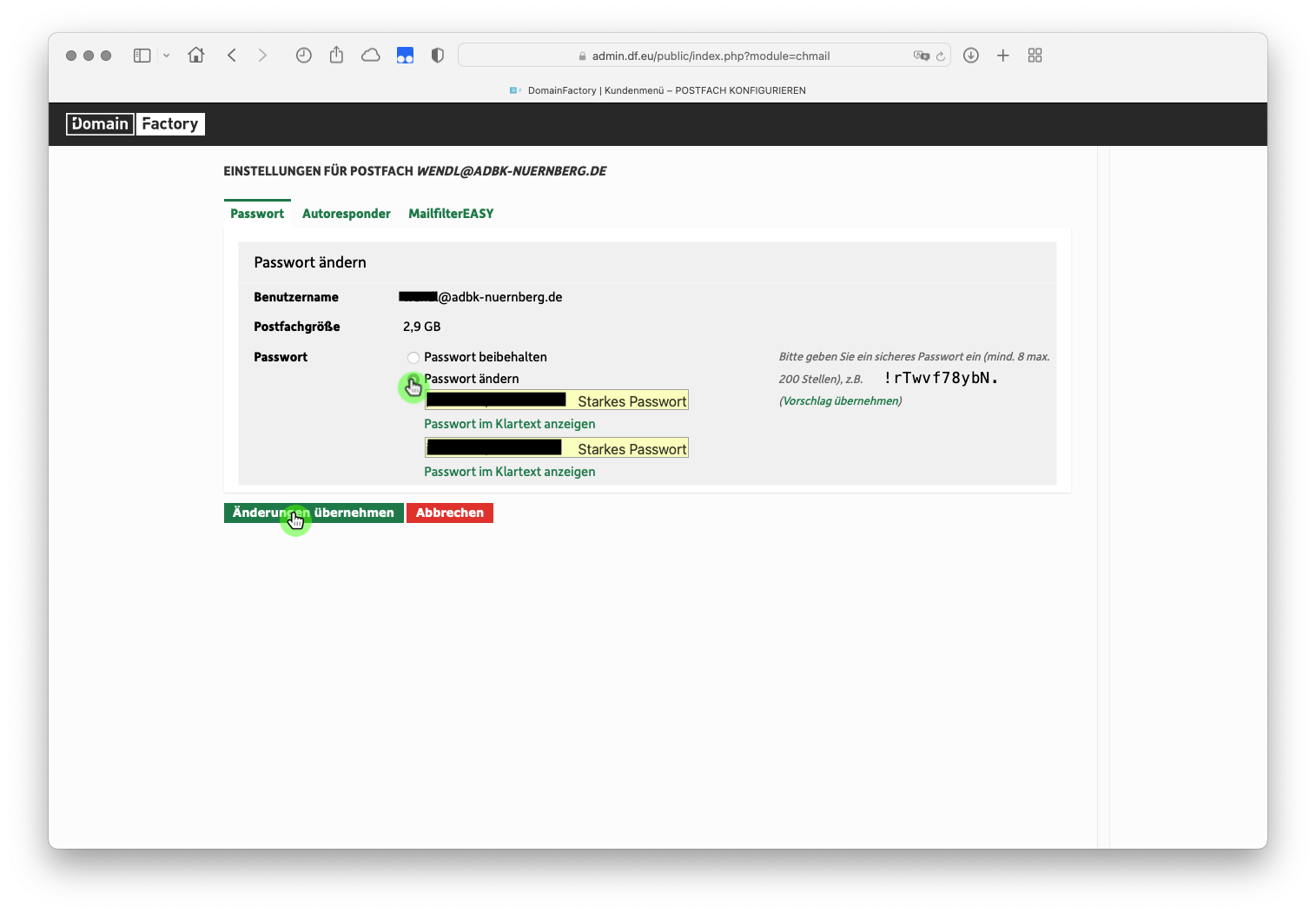Click the first Passwort im Klartext anzeigen link

pyautogui.click(x=510, y=424)
